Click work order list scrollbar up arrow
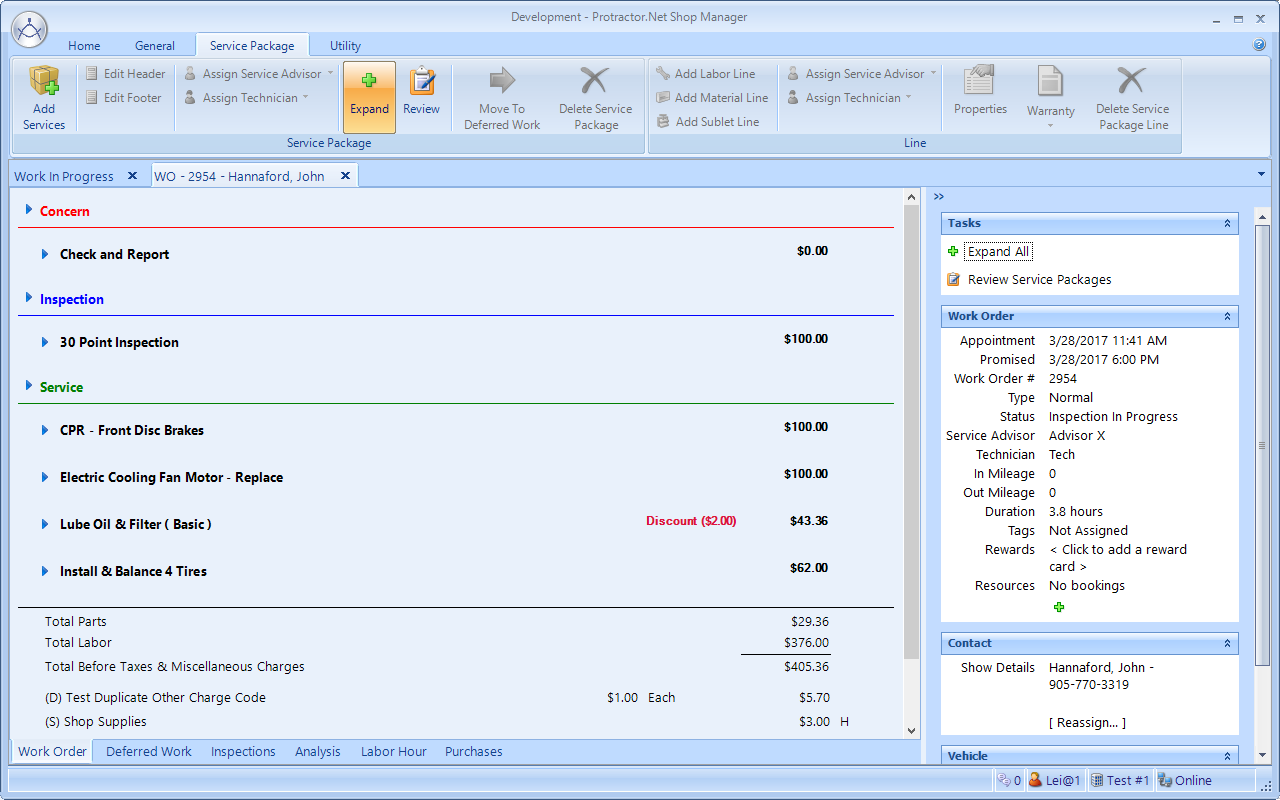Viewport: 1280px width, 800px height. click(911, 198)
